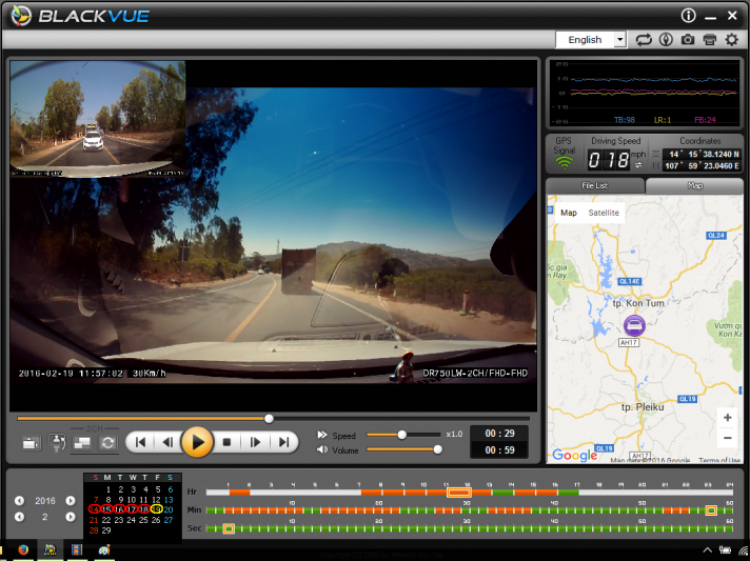Screen dimensions: 750x561
Task: Open the BlackVue taskbar icon
Action: pos(50,550)
